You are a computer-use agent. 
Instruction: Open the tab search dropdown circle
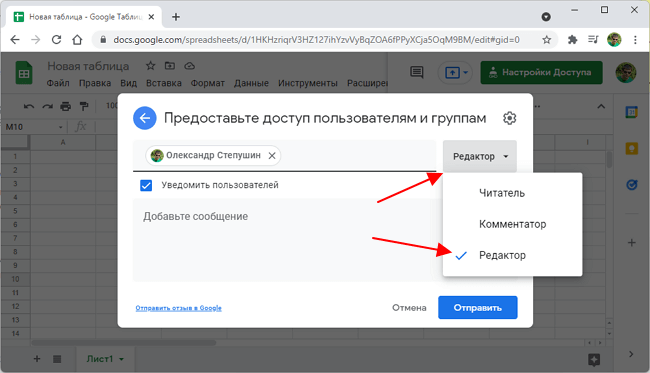point(546,17)
